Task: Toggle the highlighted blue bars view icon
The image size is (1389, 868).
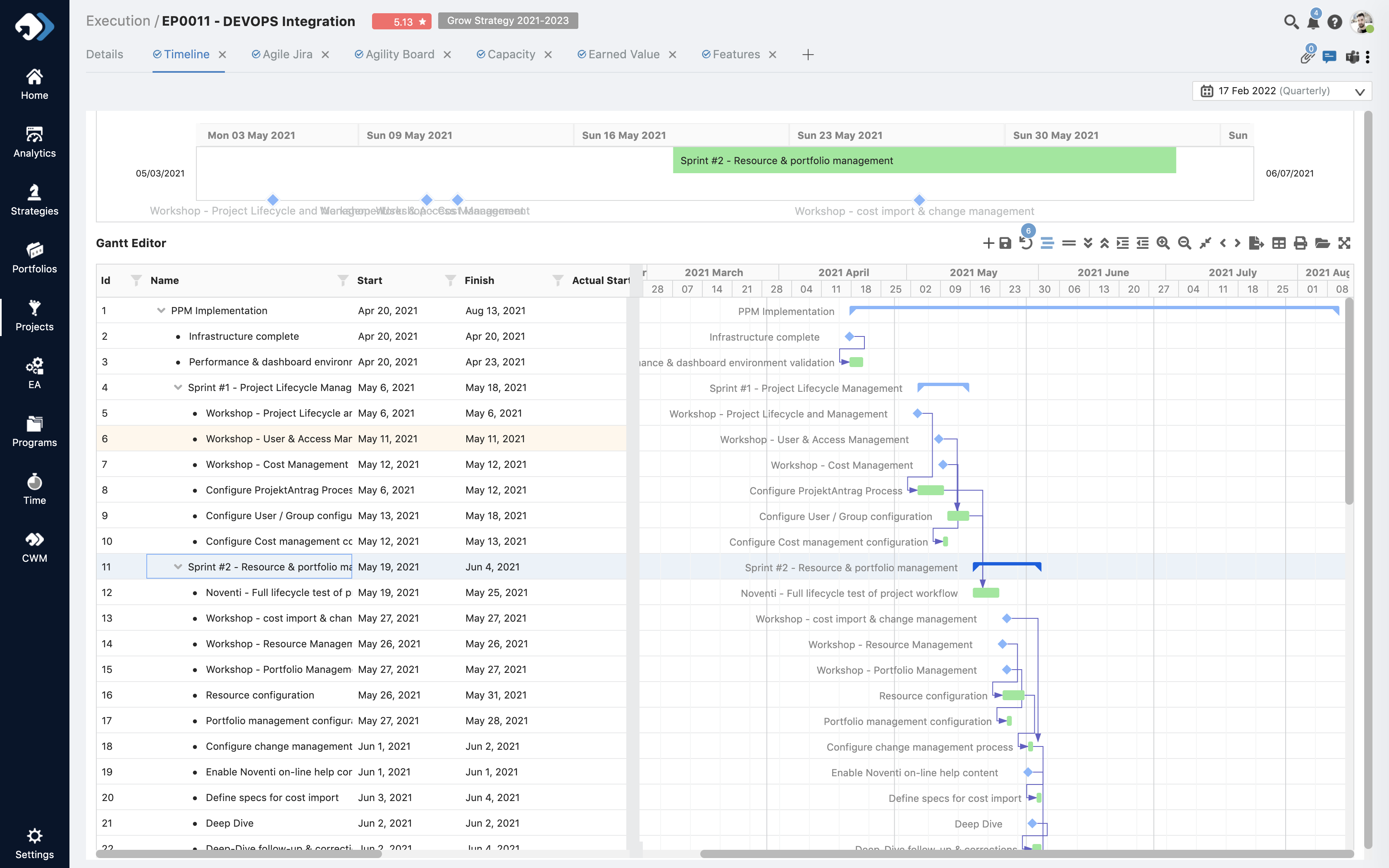Action: pyautogui.click(x=1047, y=243)
